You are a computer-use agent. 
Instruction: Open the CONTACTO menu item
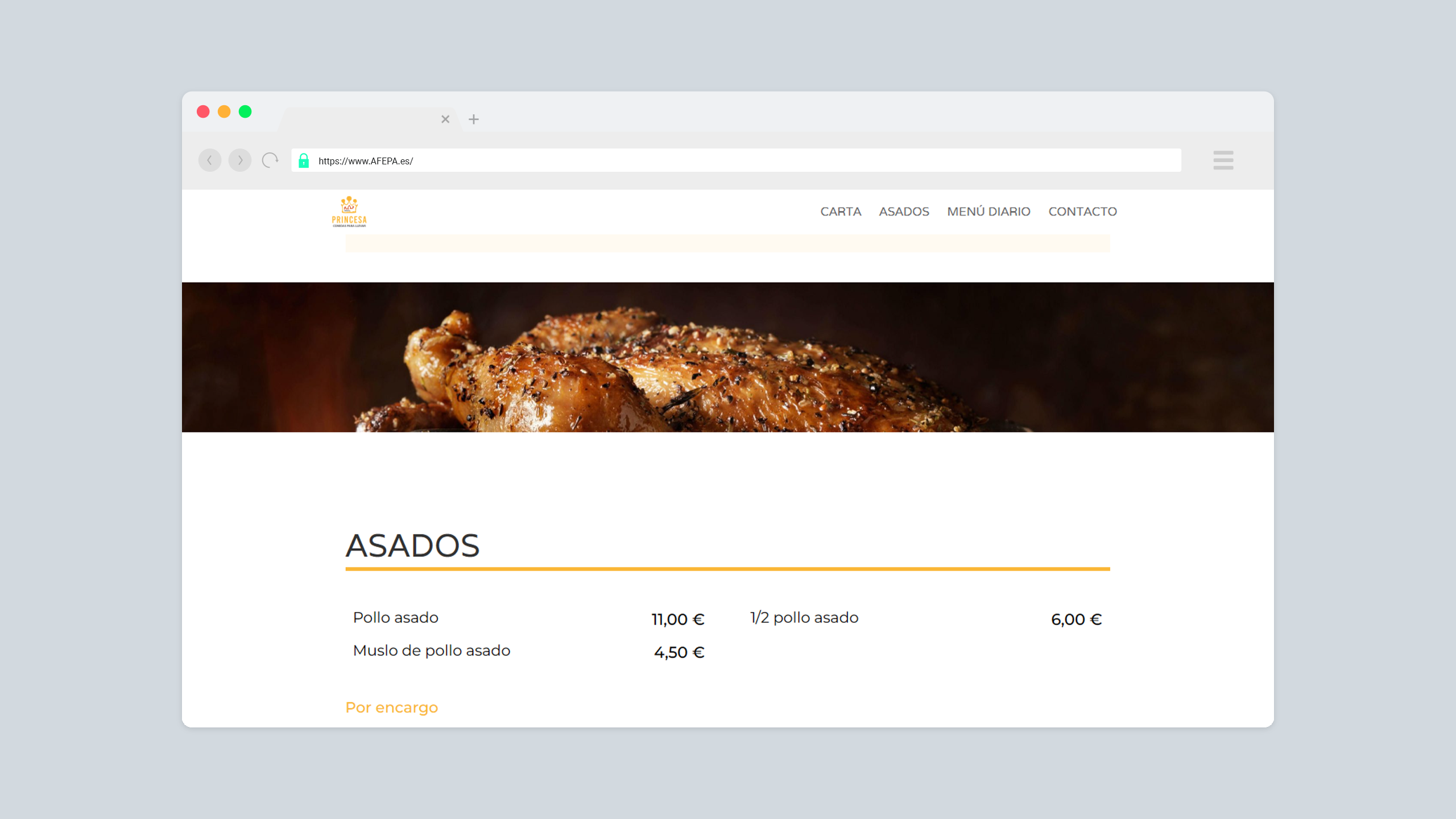[x=1082, y=212]
